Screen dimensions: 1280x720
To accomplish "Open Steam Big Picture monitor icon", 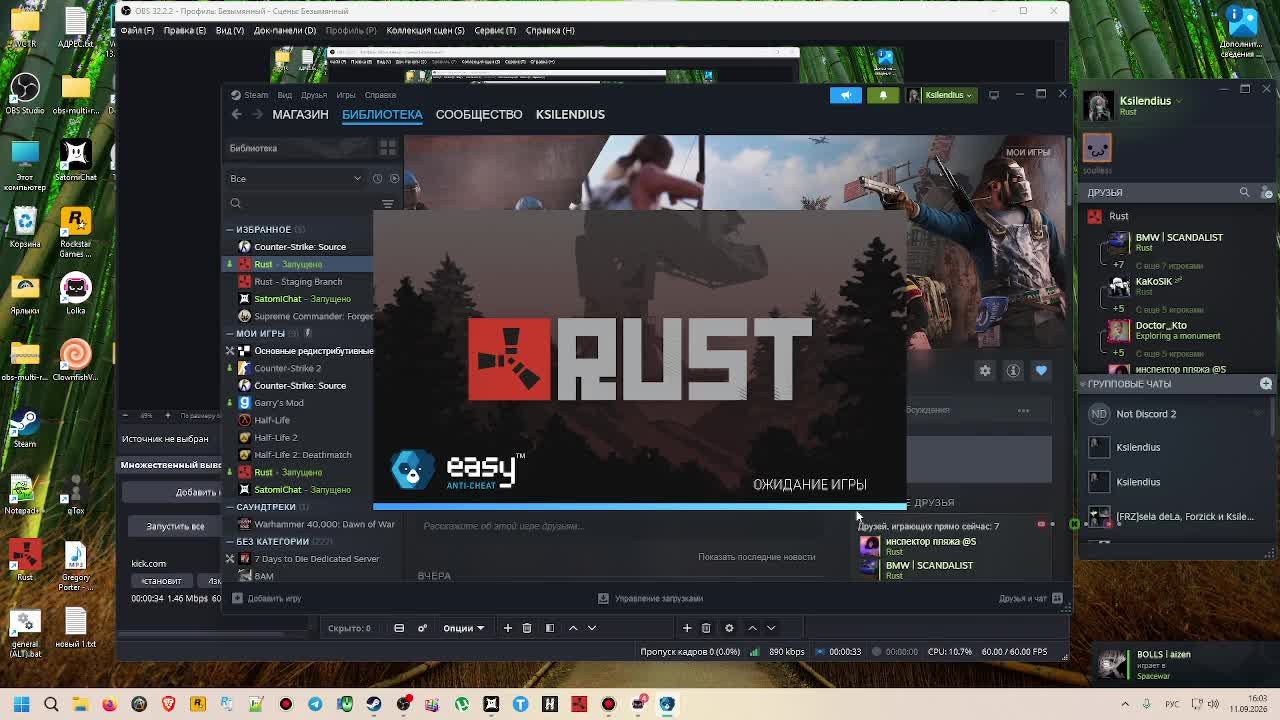I will (x=994, y=95).
